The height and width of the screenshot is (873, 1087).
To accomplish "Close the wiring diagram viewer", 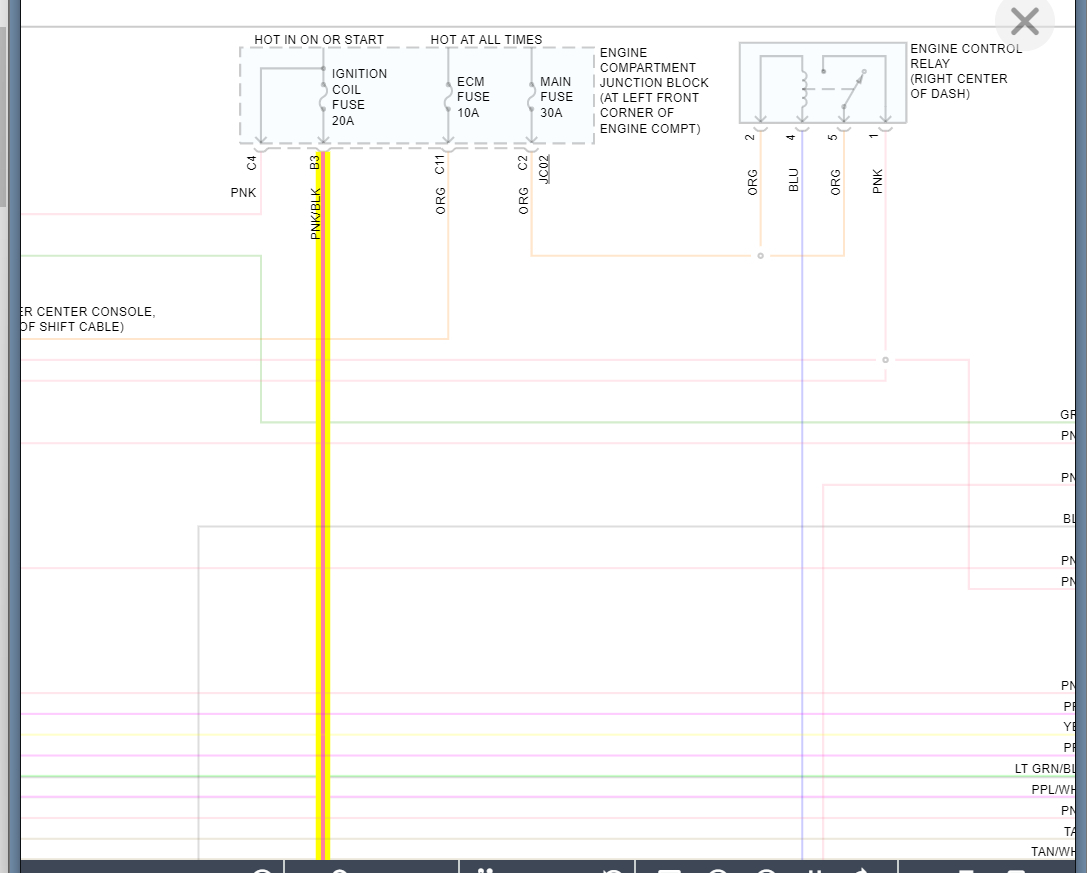I will click(1024, 21).
